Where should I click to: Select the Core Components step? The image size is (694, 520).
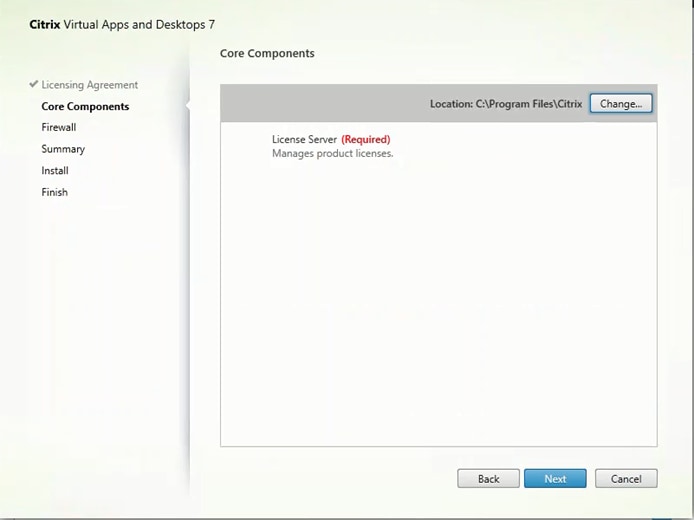[x=85, y=106]
